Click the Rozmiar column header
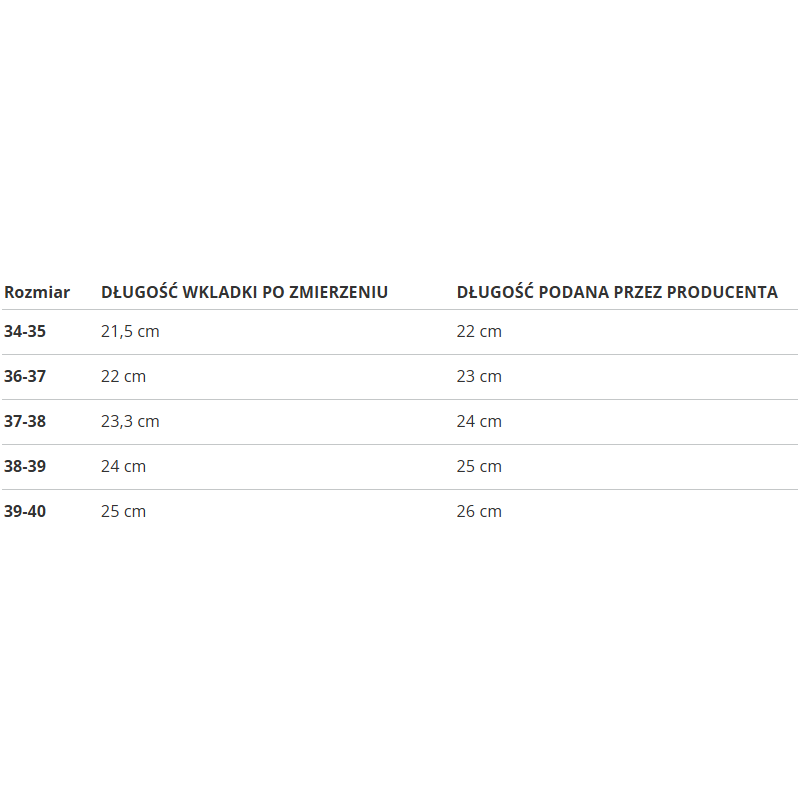The width and height of the screenshot is (800, 800). tap(37, 292)
